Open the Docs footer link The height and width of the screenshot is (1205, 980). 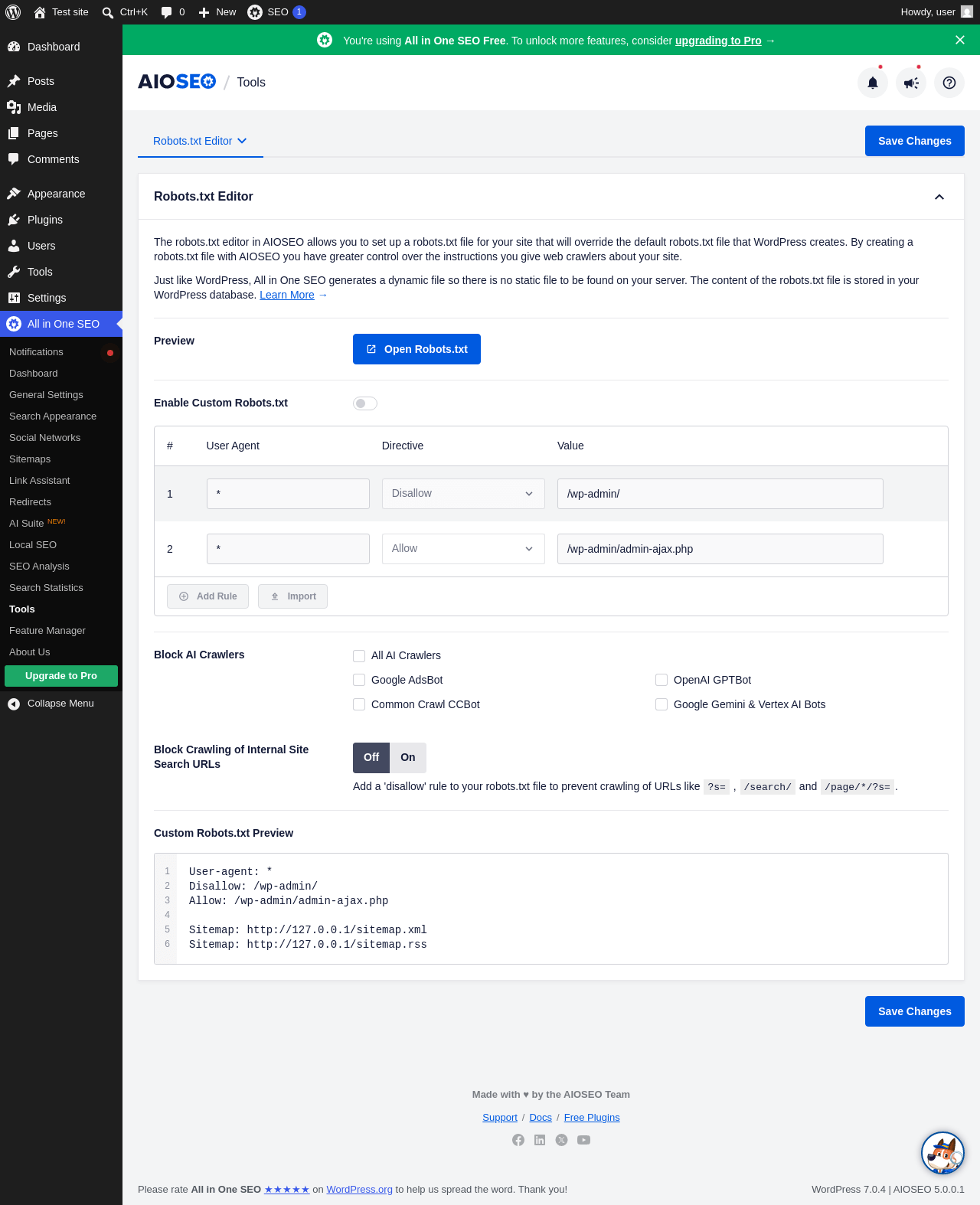(541, 1118)
